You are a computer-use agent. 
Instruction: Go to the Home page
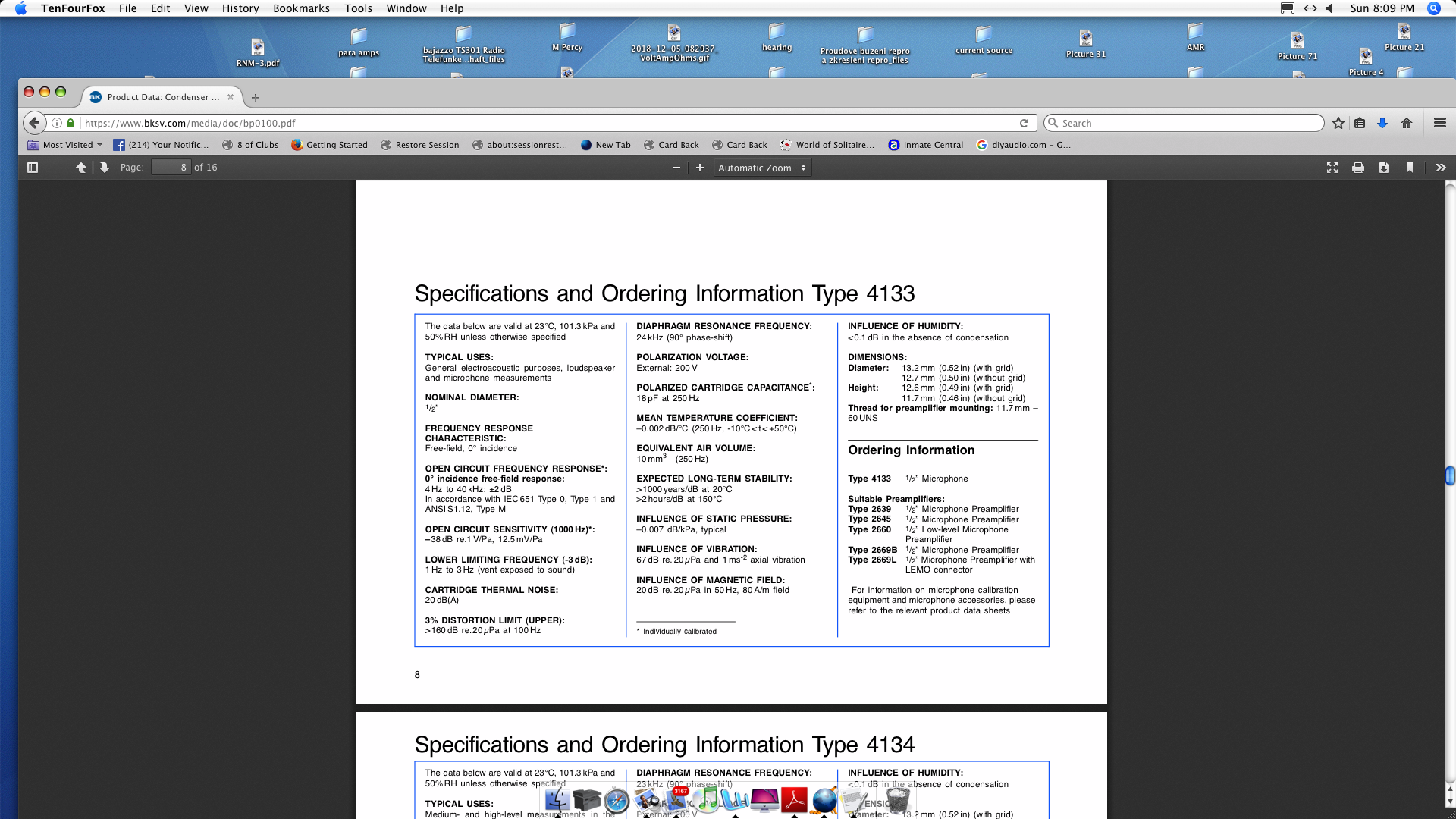click(x=1407, y=123)
